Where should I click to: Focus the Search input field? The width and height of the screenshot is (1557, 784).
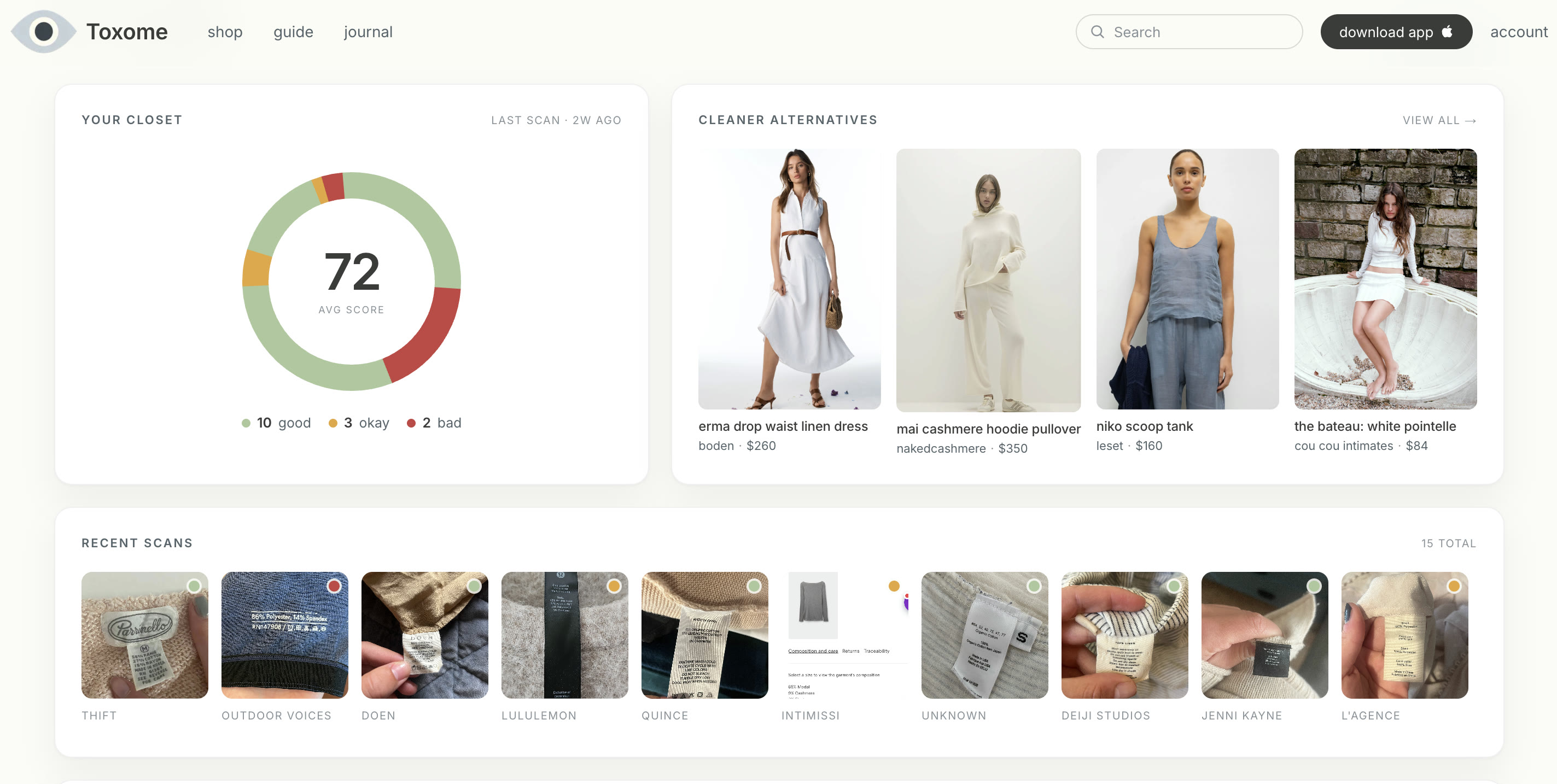(1189, 32)
